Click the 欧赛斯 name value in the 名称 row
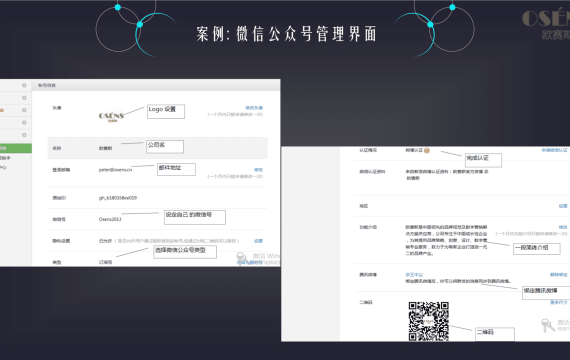This screenshot has width=570, height=360. (105, 148)
